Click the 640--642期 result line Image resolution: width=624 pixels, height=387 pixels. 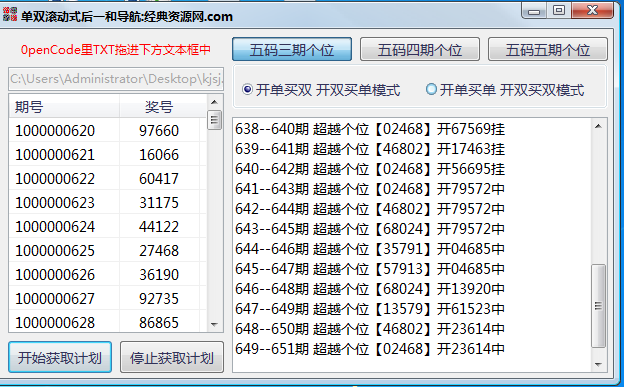[x=370, y=169]
